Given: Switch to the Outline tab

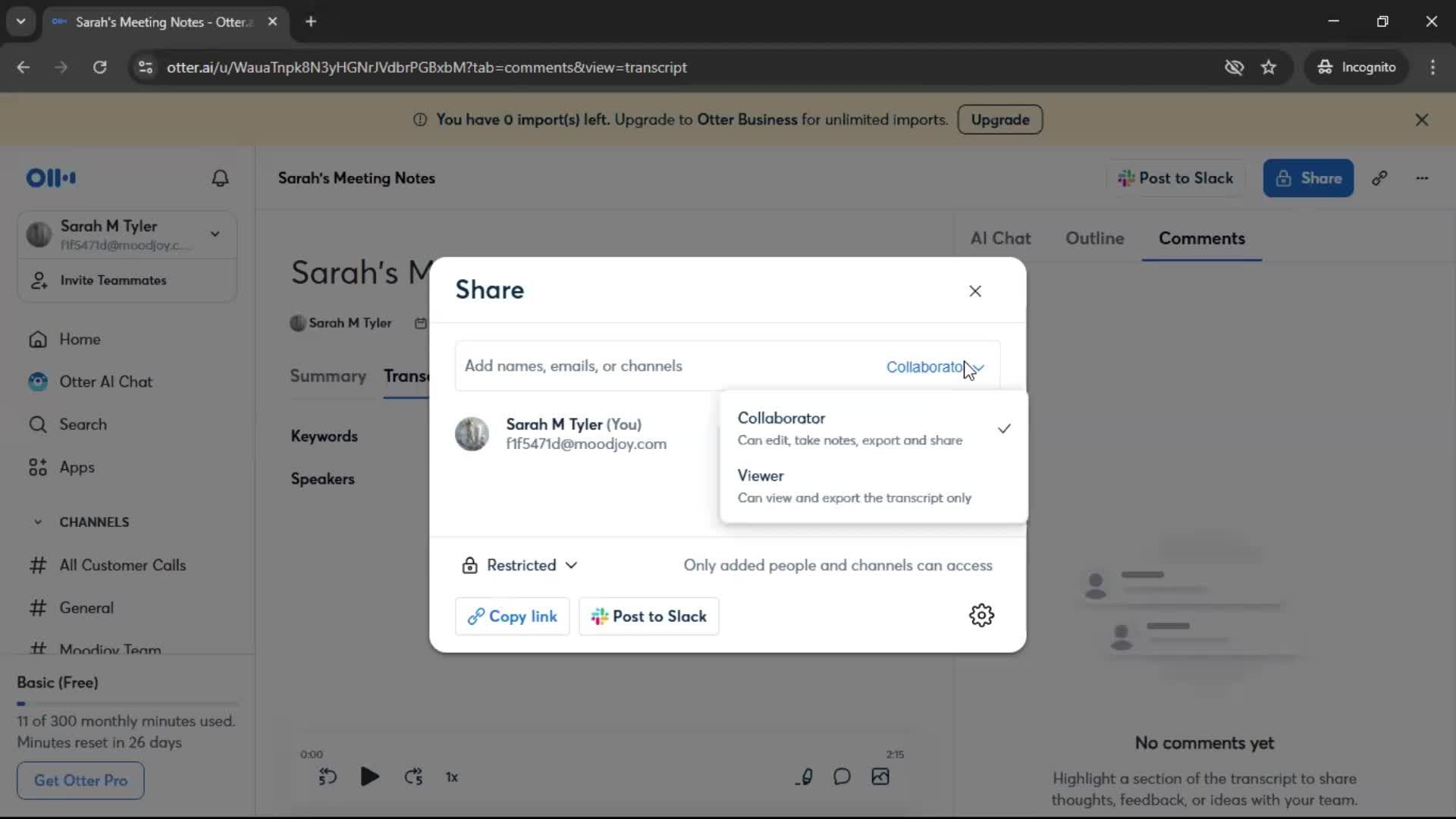Looking at the screenshot, I should click(x=1094, y=239).
